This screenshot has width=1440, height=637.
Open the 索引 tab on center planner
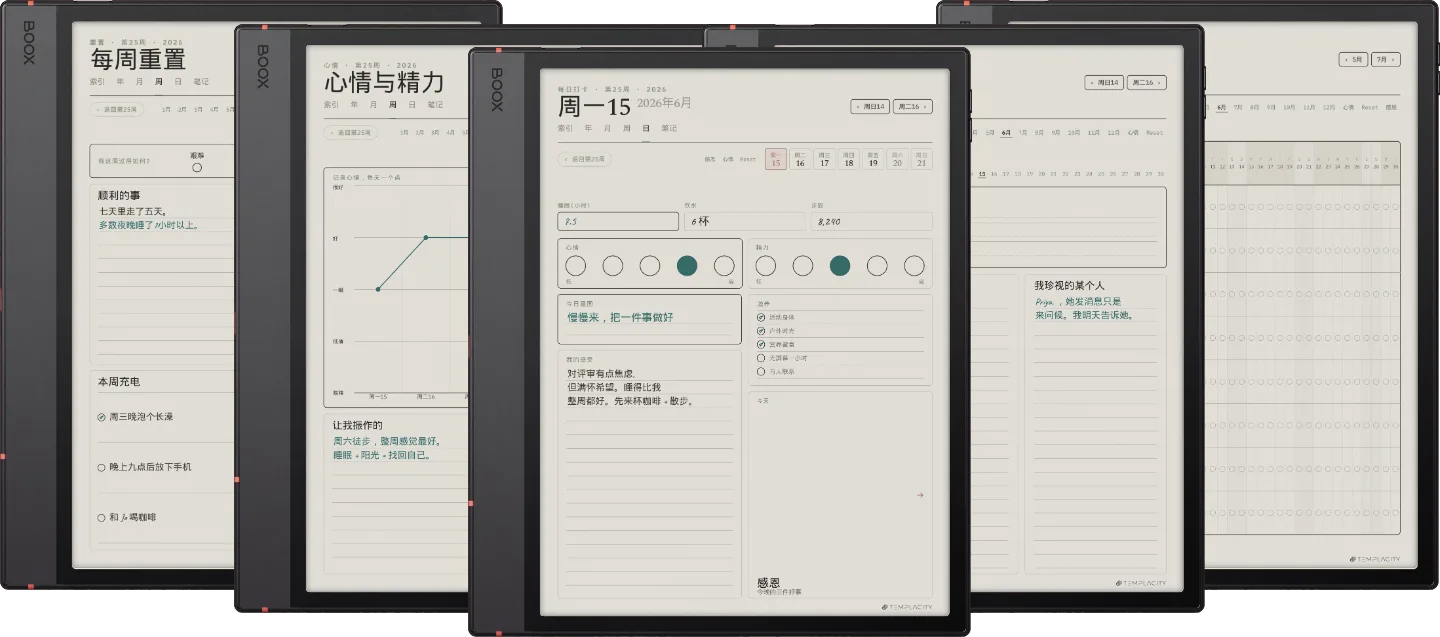point(565,128)
